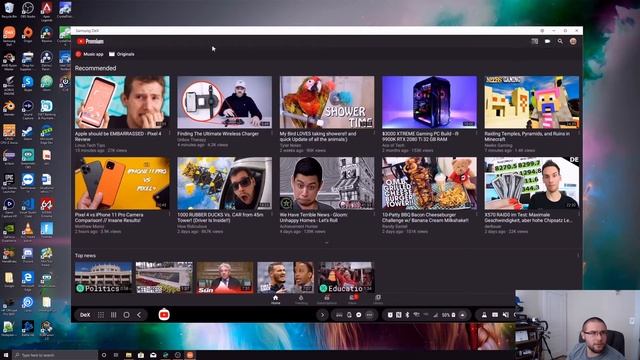
Task: Click the Windows Start button
Action: [x=6, y=355]
